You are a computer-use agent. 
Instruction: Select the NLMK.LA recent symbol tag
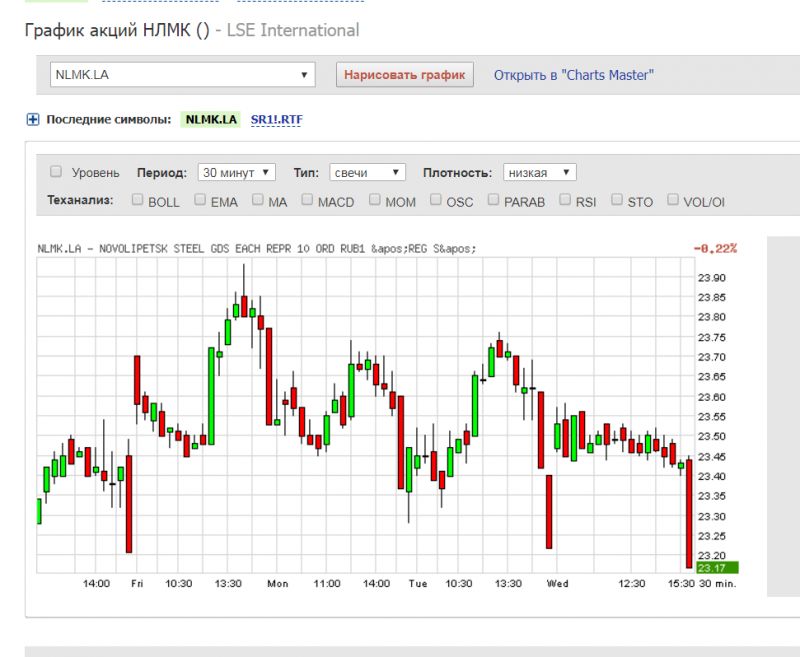210,120
